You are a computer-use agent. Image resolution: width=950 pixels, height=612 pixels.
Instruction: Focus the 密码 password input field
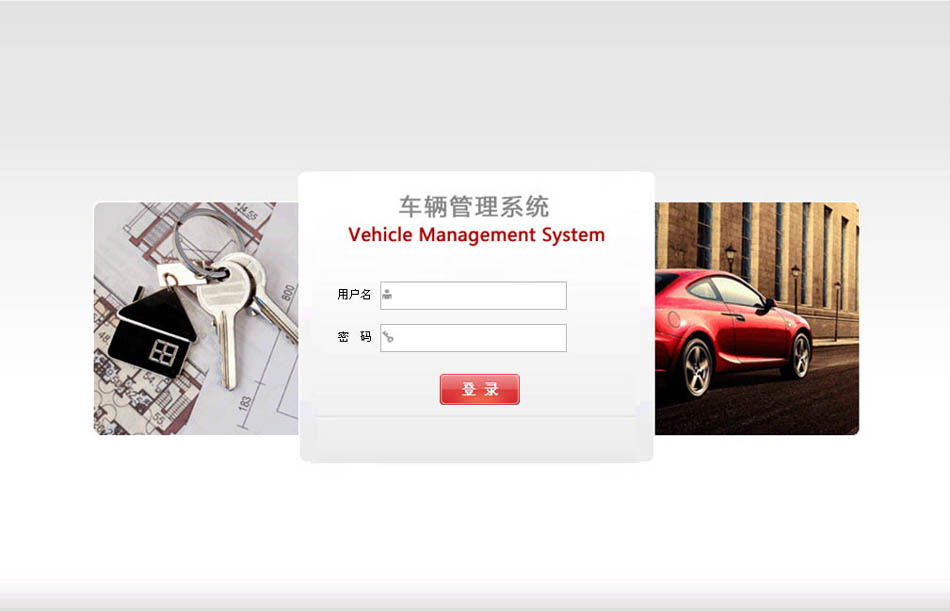pyautogui.click(x=473, y=338)
